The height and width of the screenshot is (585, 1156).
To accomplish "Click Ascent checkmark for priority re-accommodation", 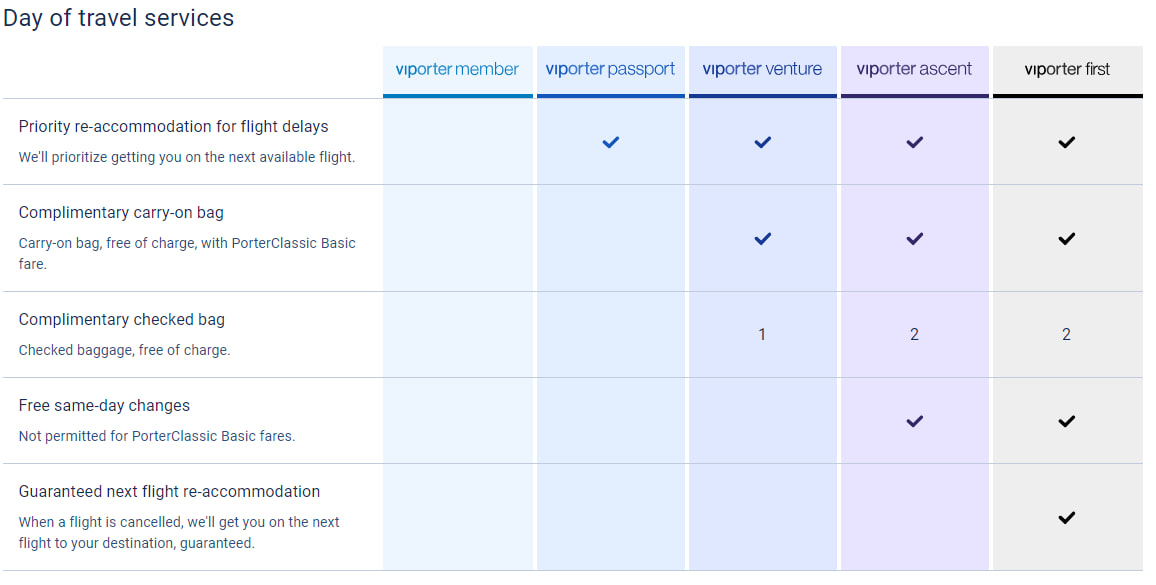I will [914, 142].
